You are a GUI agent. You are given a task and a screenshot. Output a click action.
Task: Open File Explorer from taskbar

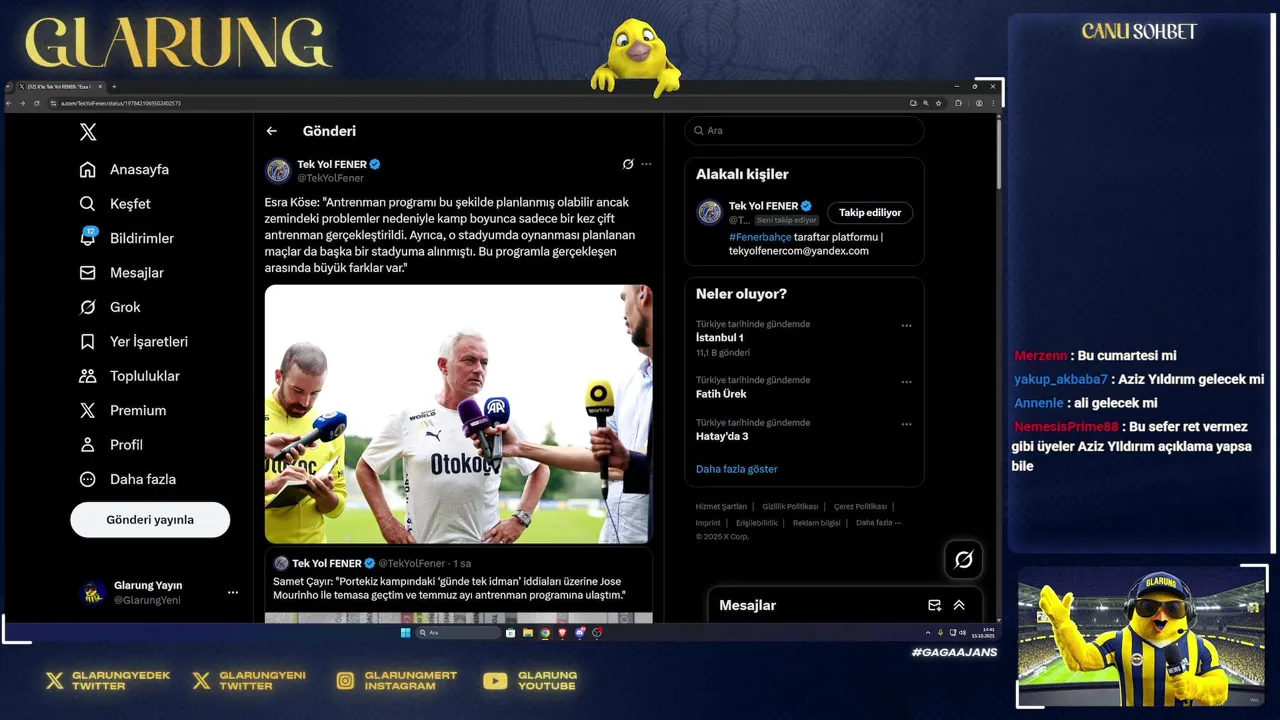528,633
